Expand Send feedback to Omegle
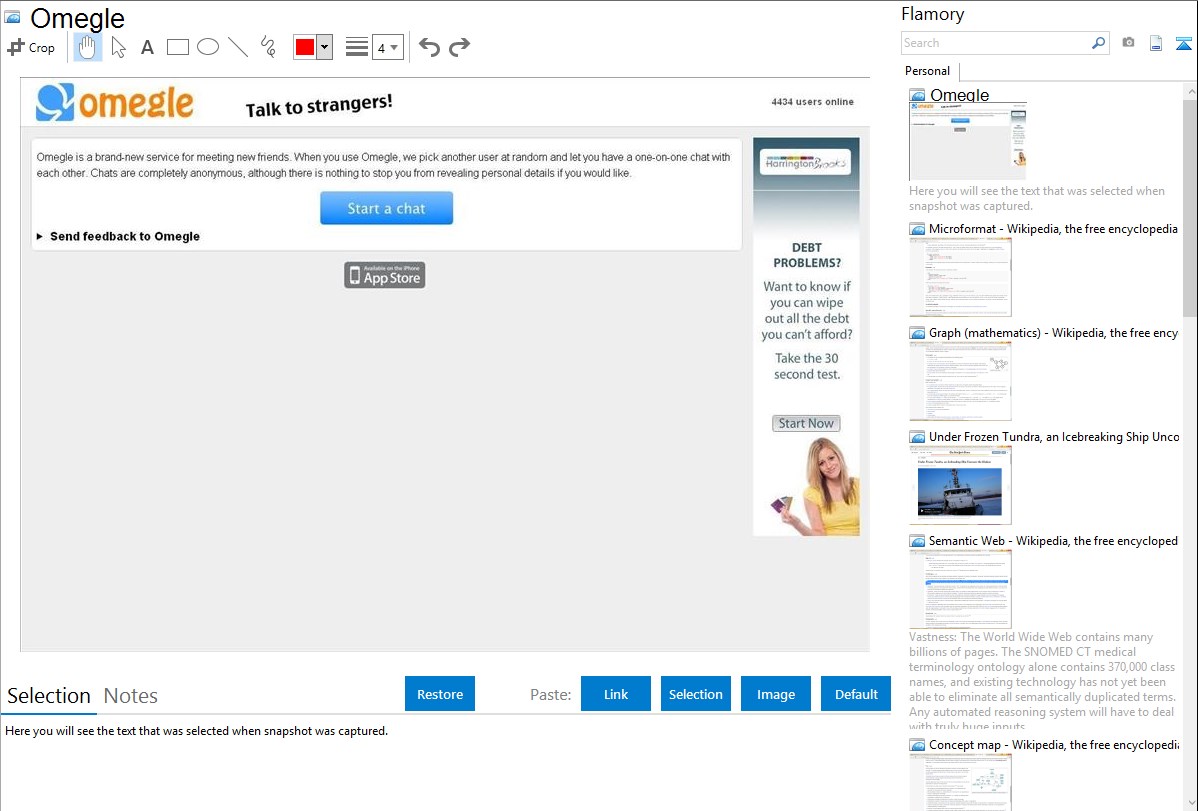 pos(118,236)
